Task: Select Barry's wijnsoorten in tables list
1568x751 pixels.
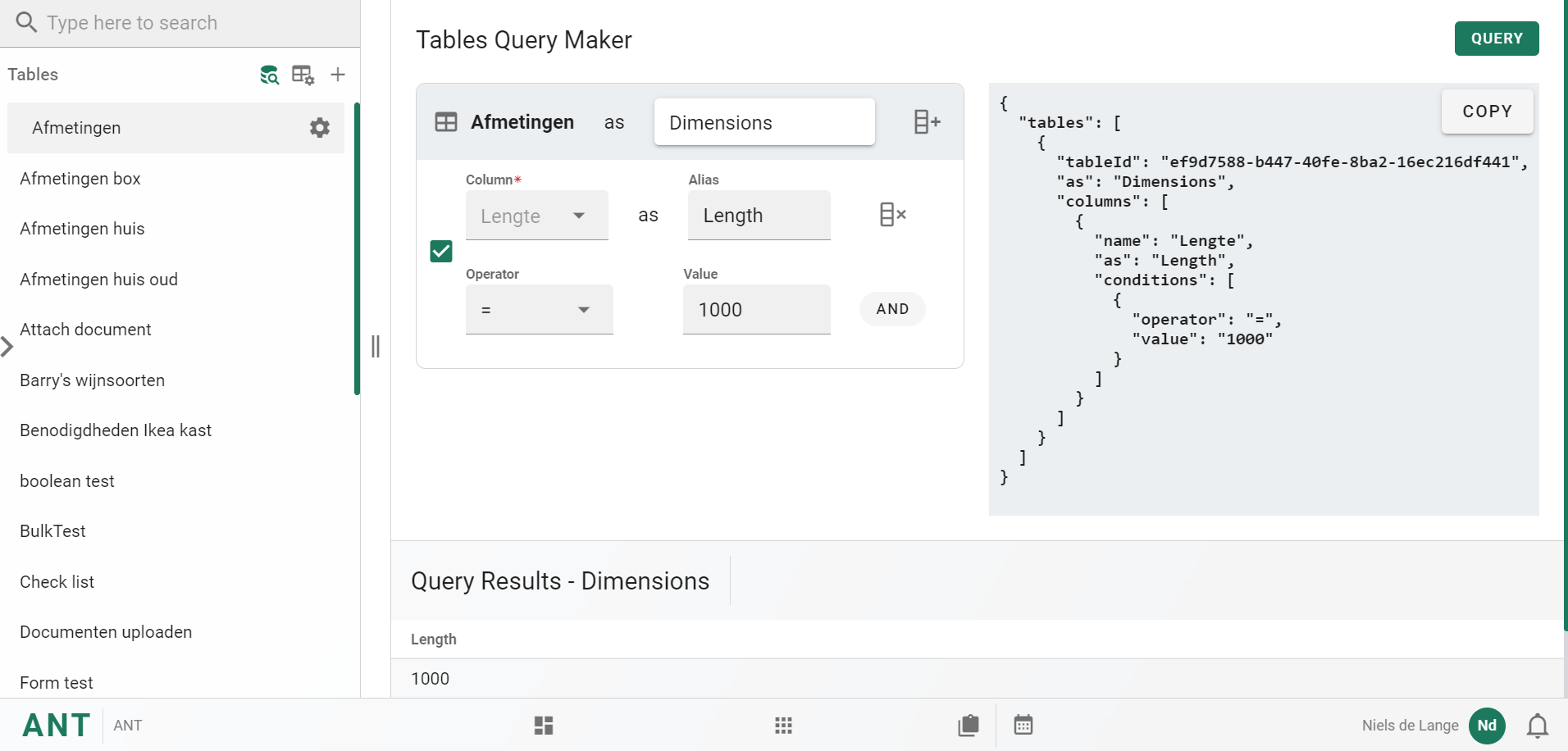Action: point(93,380)
